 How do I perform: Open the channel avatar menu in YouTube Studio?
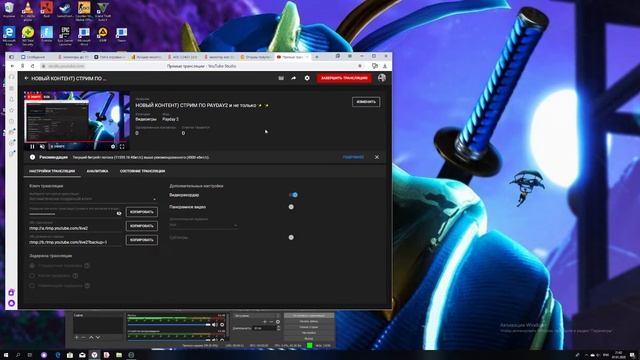(382, 78)
